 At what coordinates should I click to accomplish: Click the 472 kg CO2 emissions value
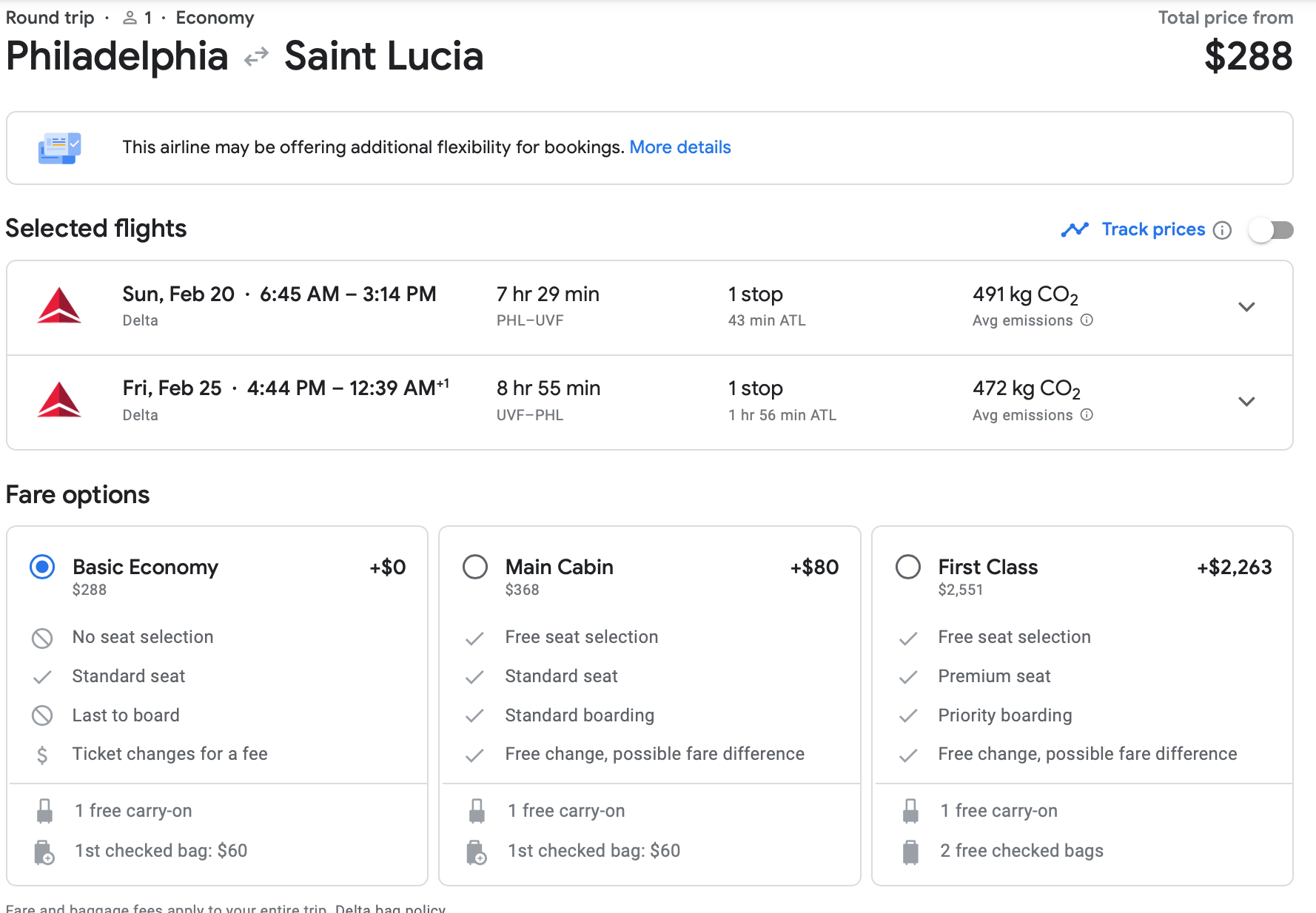1027,389
